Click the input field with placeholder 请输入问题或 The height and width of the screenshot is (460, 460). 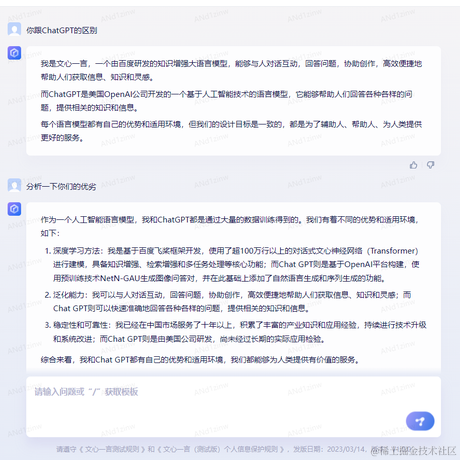click(x=233, y=407)
